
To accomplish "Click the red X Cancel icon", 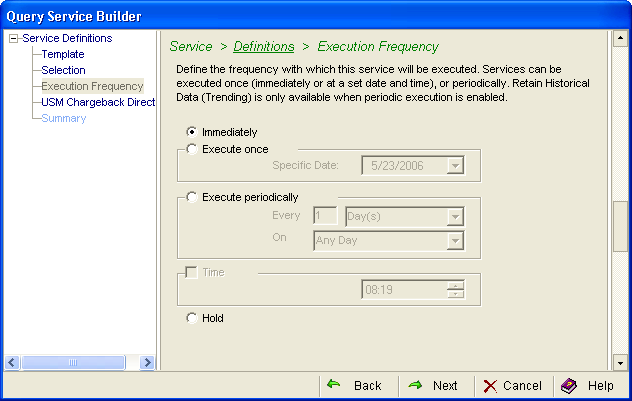I will (x=490, y=386).
